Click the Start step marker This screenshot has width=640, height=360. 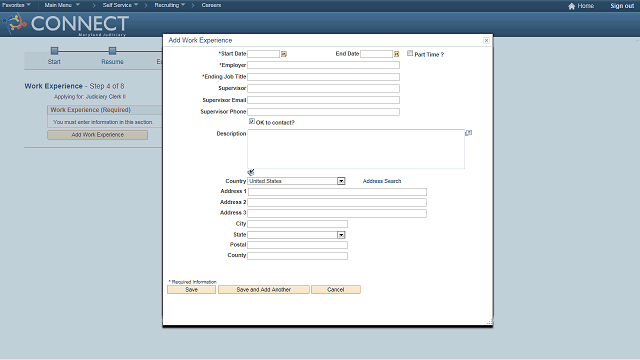[54, 51]
